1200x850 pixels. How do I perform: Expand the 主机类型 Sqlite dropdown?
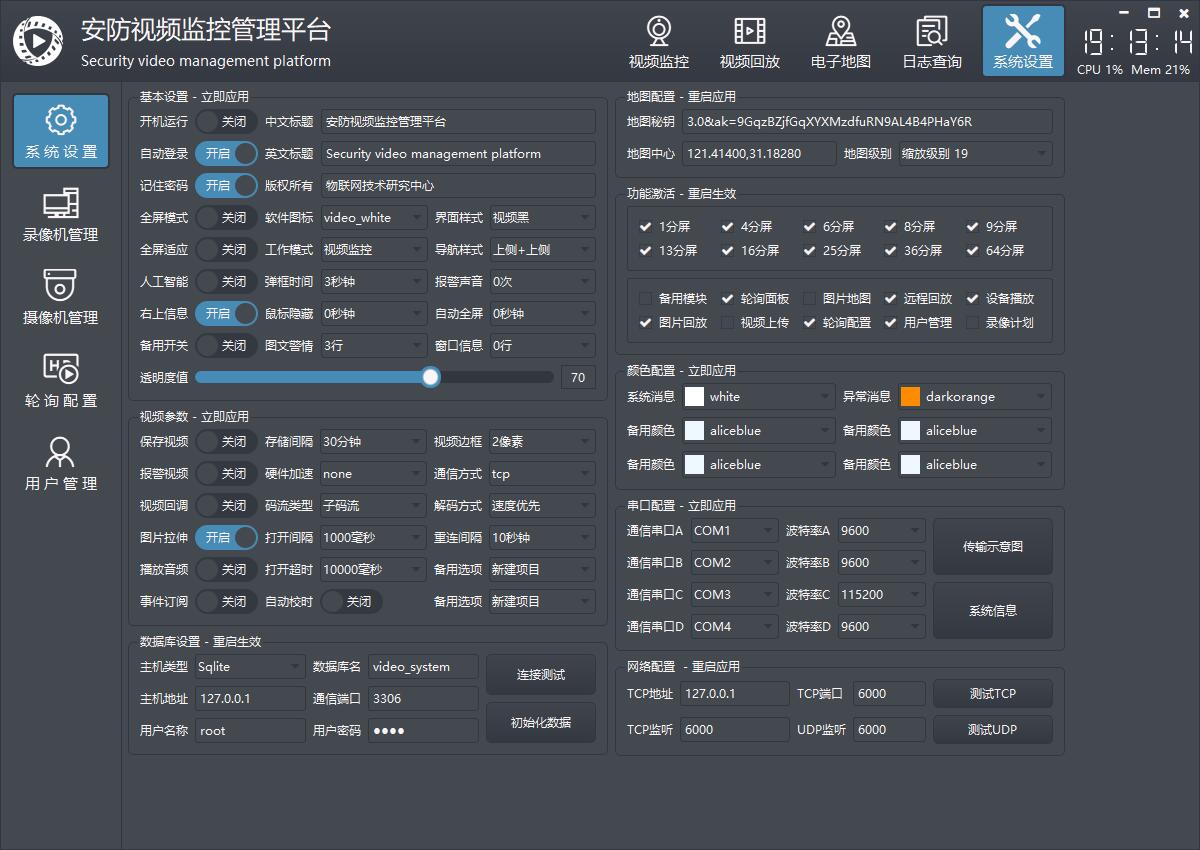(x=250, y=667)
